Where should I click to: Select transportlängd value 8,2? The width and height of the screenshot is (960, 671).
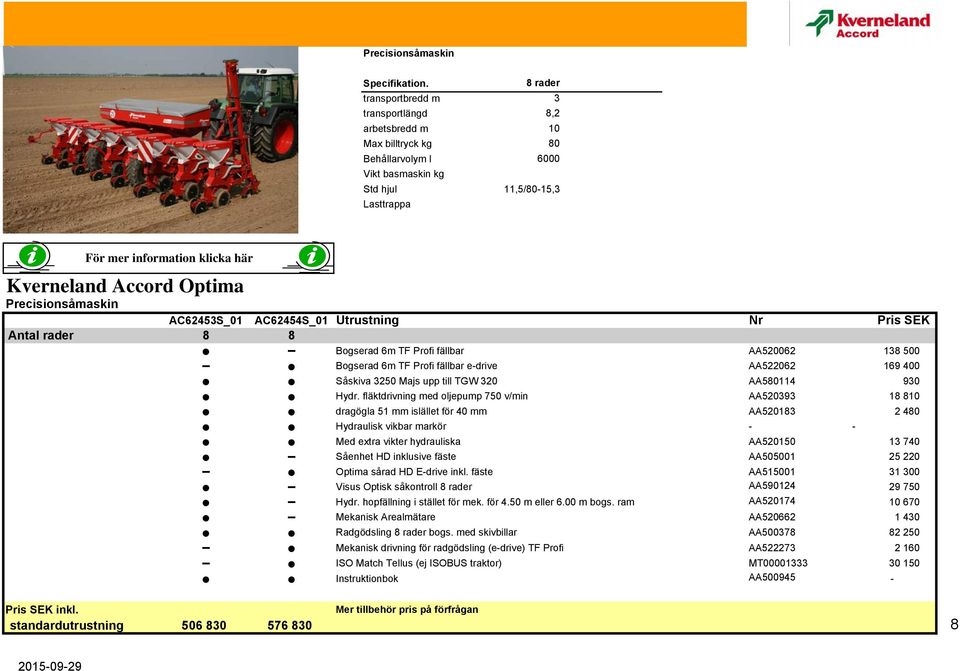[552, 113]
